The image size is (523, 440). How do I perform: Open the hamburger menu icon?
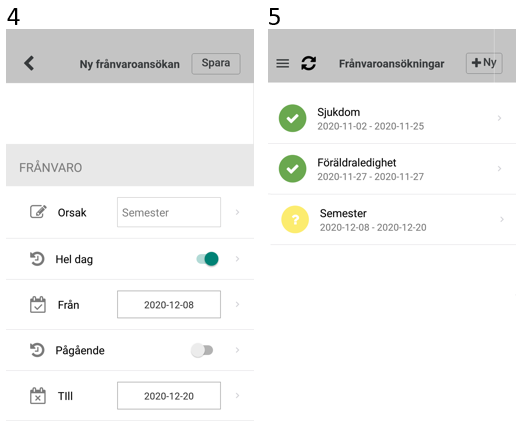pos(283,63)
